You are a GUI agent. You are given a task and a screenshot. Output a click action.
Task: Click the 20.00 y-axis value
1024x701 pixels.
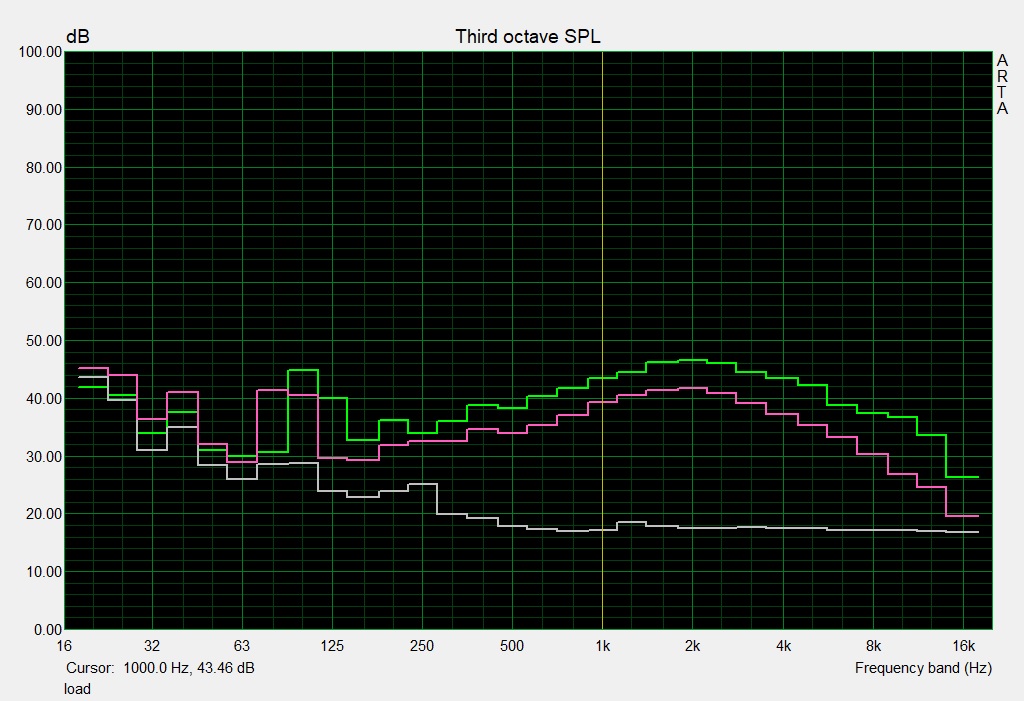[44, 514]
